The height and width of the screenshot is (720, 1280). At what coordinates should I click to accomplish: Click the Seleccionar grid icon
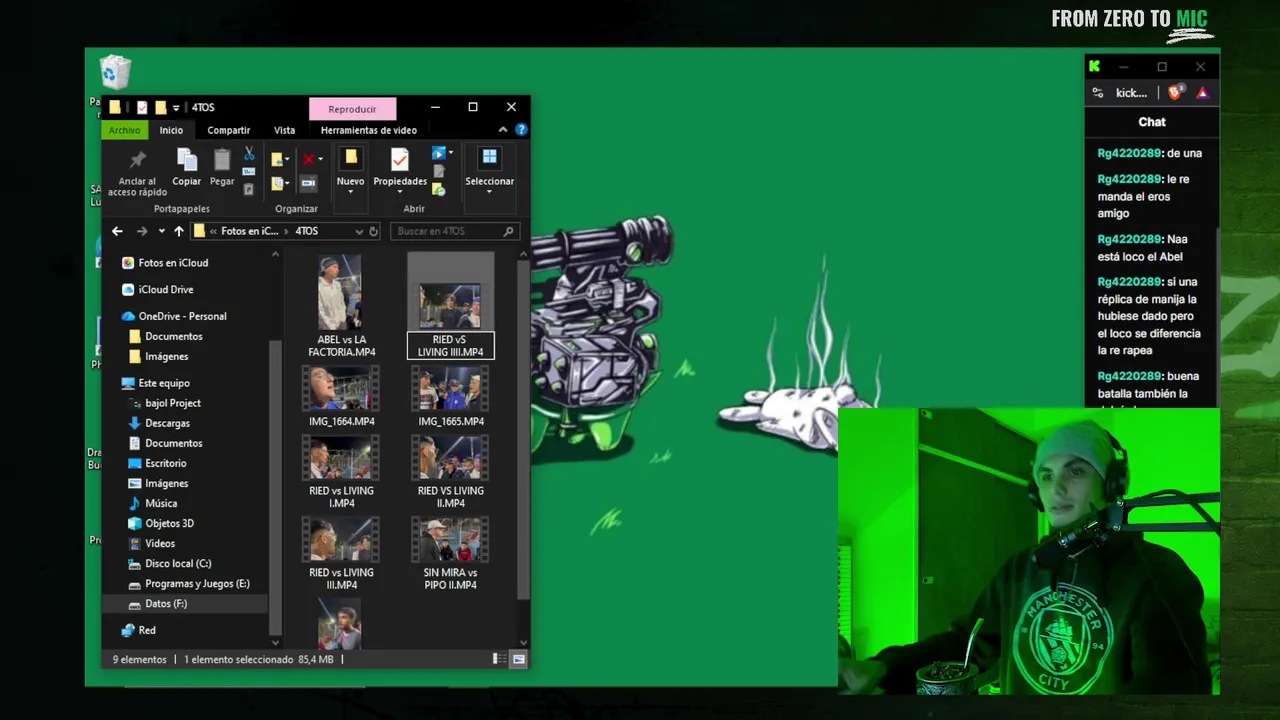pyautogui.click(x=489, y=157)
